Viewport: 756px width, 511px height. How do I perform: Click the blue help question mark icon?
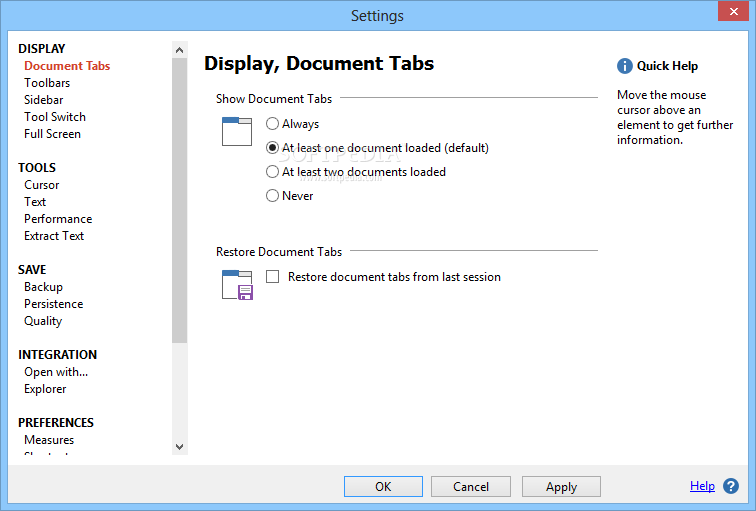tap(730, 486)
